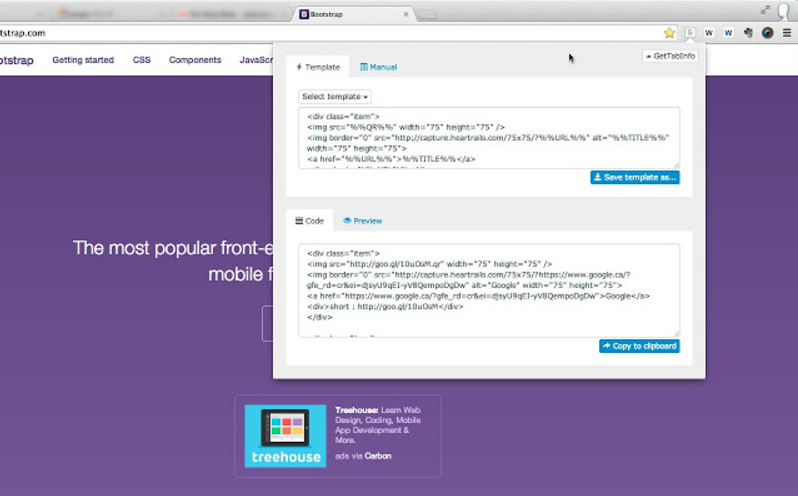Screen dimensions: 798x496
Task: Click the Save template as button
Action: (x=634, y=177)
